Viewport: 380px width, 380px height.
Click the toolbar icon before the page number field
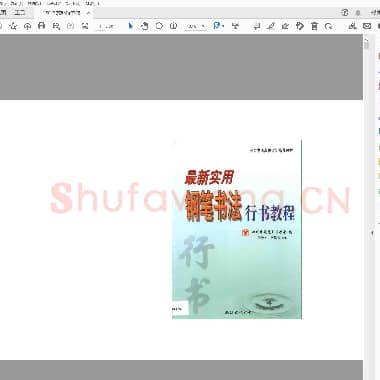pyautogui.click(x=85, y=26)
